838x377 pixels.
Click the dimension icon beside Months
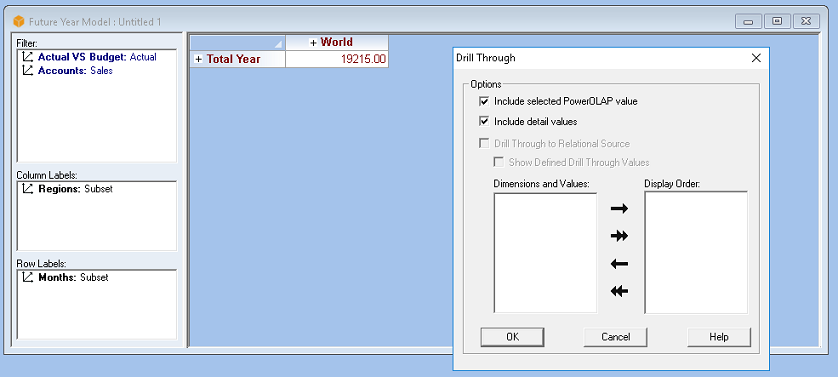click(28, 278)
